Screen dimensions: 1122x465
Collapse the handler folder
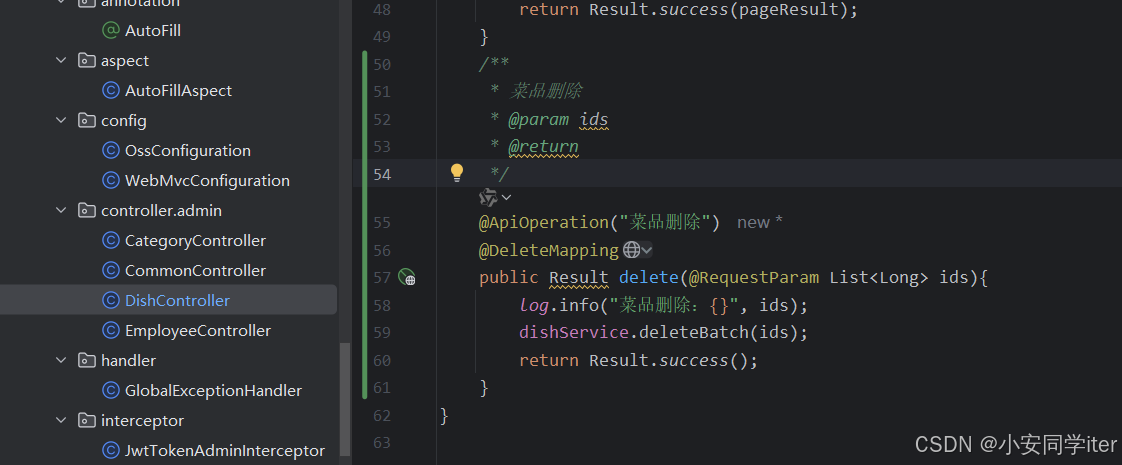tap(61, 361)
